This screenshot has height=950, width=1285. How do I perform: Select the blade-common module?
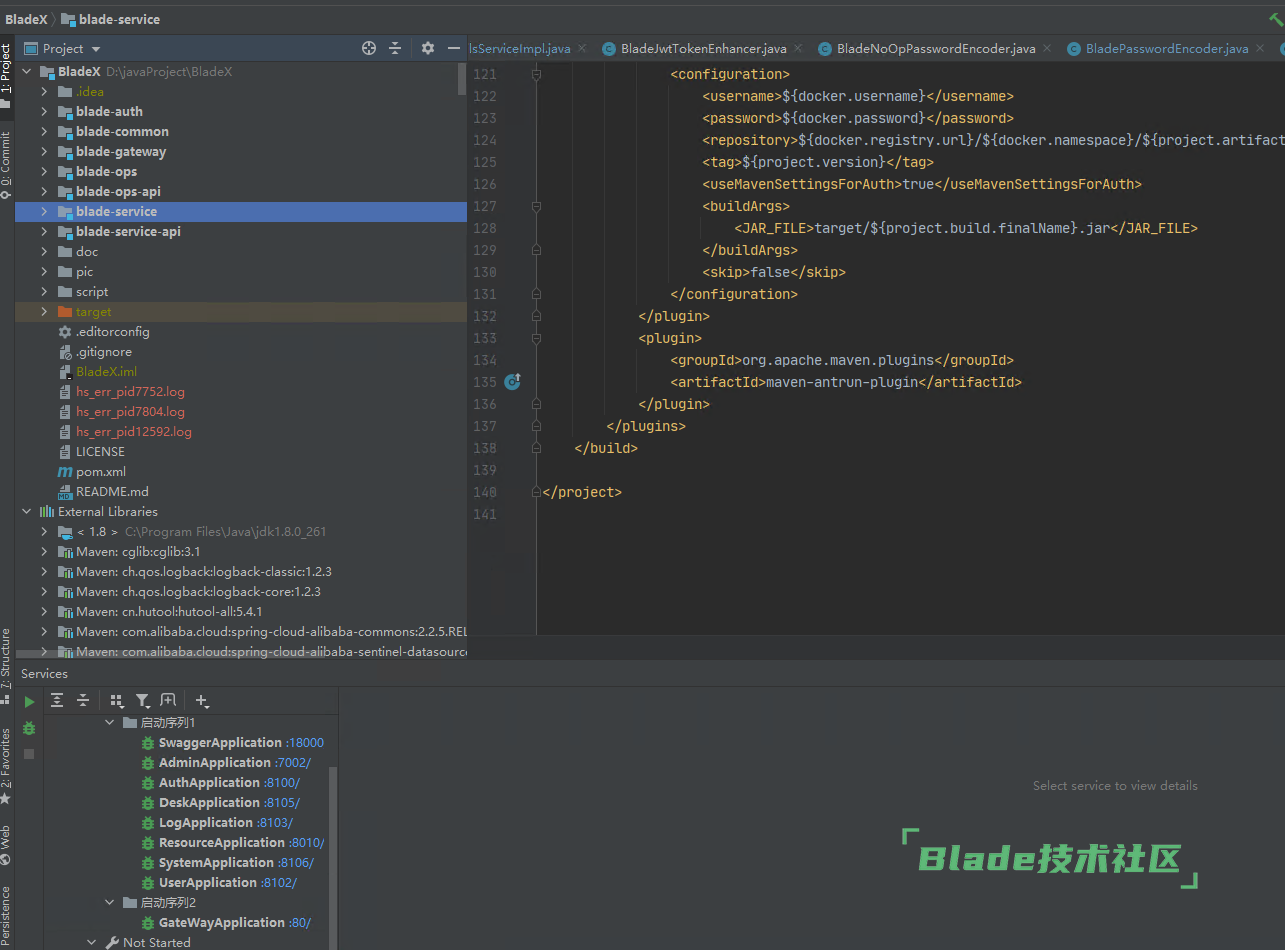(122, 131)
